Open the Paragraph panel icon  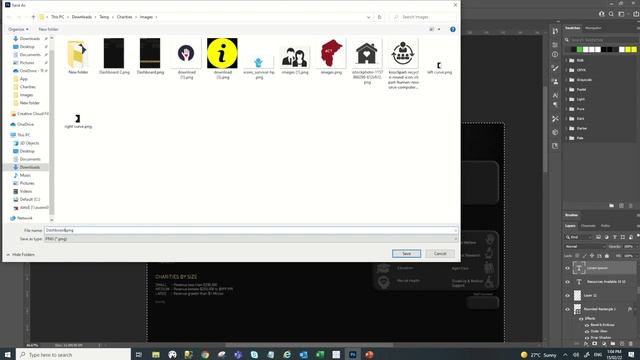pyautogui.click(x=555, y=105)
